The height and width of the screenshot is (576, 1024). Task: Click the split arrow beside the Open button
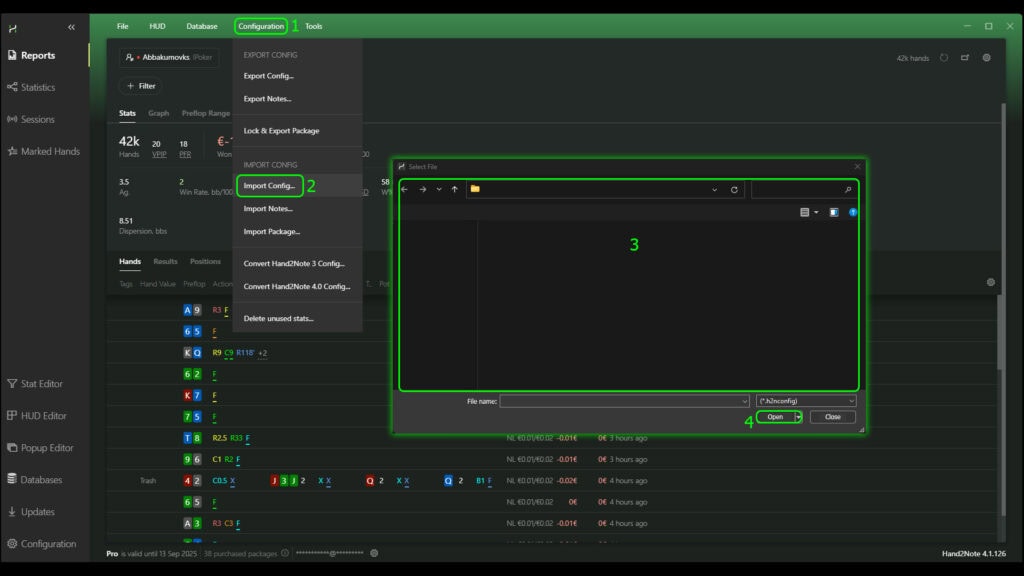point(798,417)
